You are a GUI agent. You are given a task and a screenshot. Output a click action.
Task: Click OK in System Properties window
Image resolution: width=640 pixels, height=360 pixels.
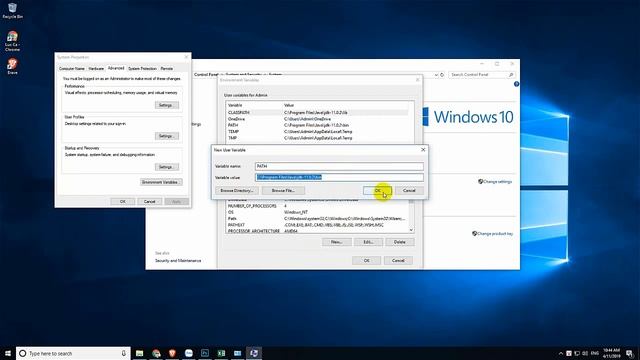122,202
